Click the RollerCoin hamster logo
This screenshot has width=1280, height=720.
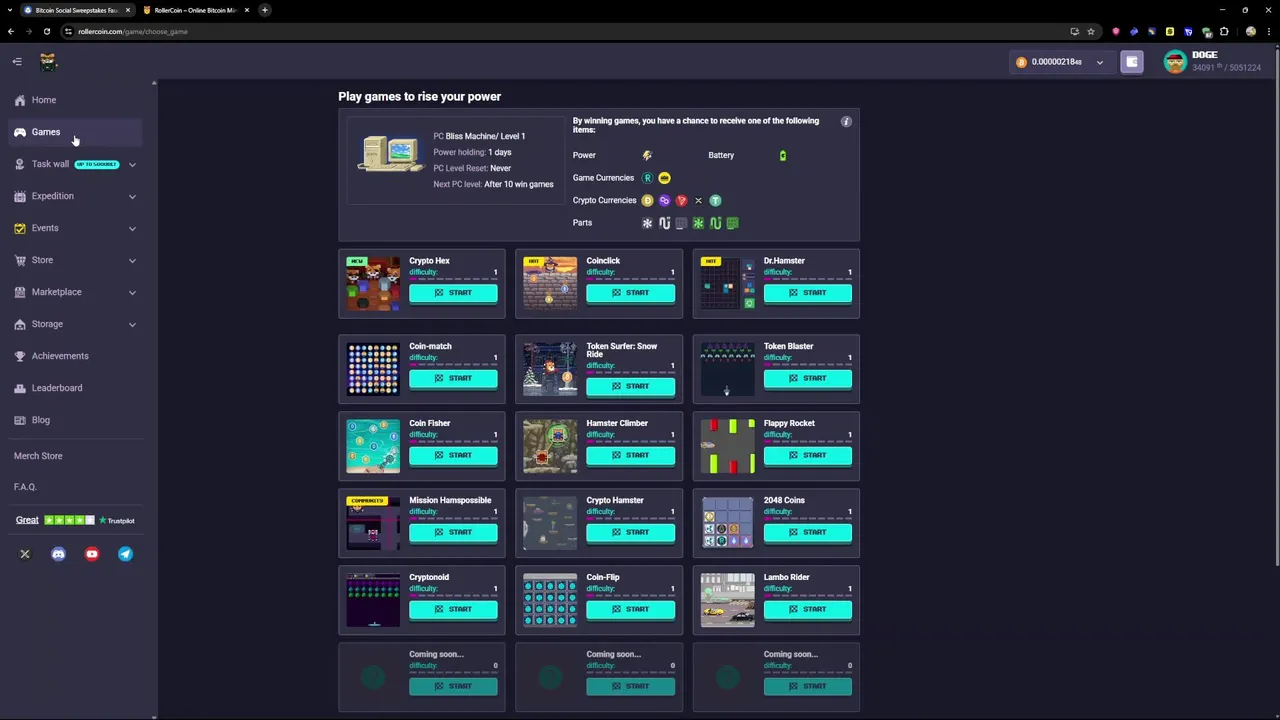48,62
